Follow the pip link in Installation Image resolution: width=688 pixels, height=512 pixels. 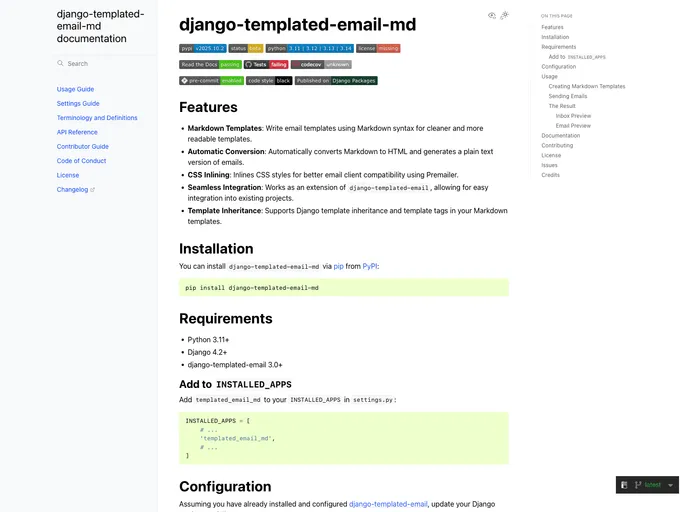click(x=338, y=266)
